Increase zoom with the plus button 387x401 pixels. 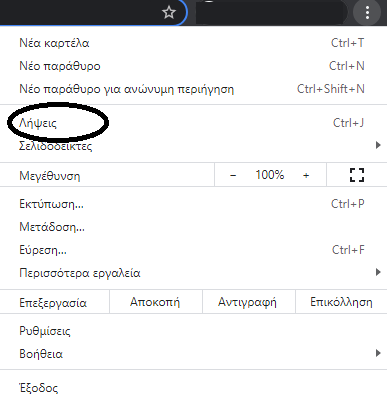click(x=306, y=175)
